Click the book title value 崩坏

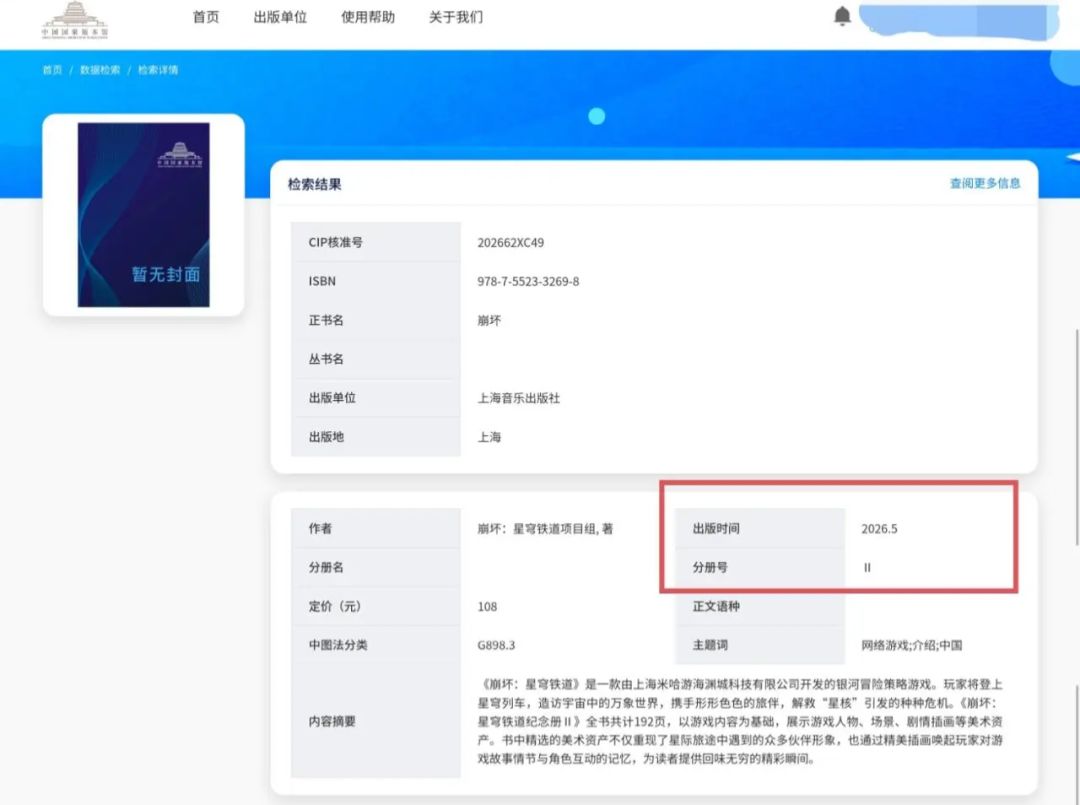(489, 320)
